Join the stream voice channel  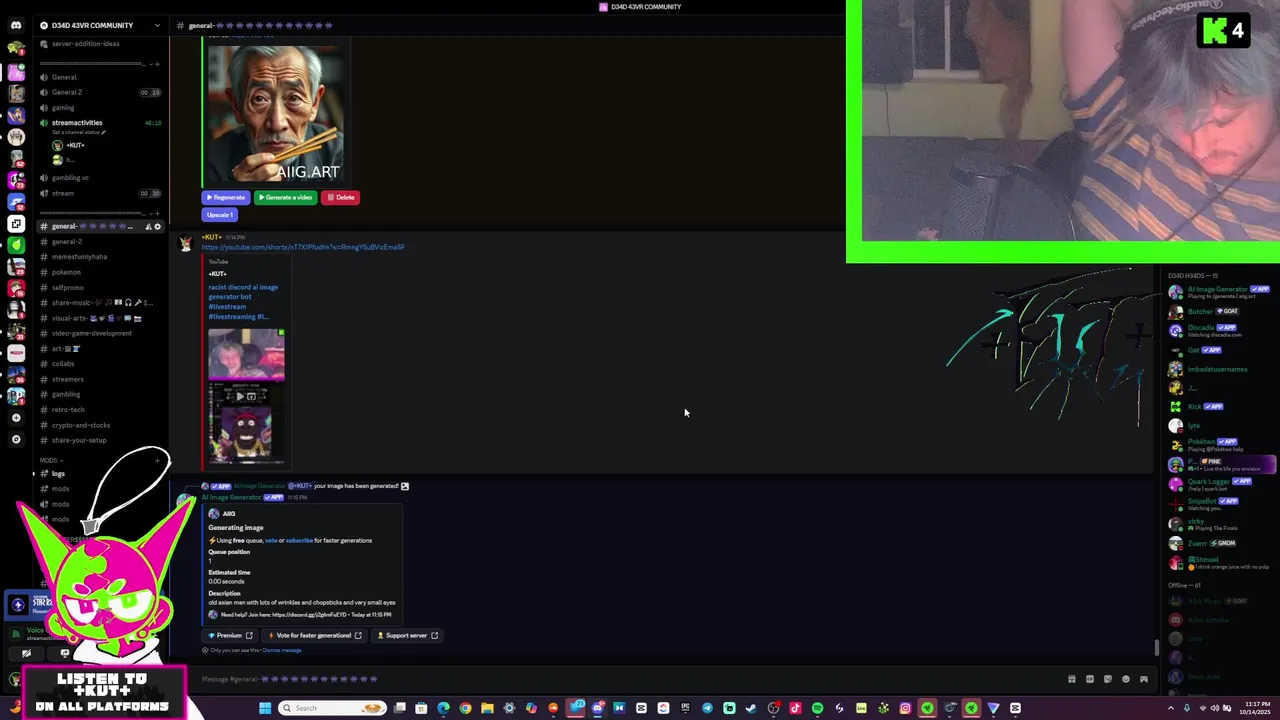coord(63,193)
